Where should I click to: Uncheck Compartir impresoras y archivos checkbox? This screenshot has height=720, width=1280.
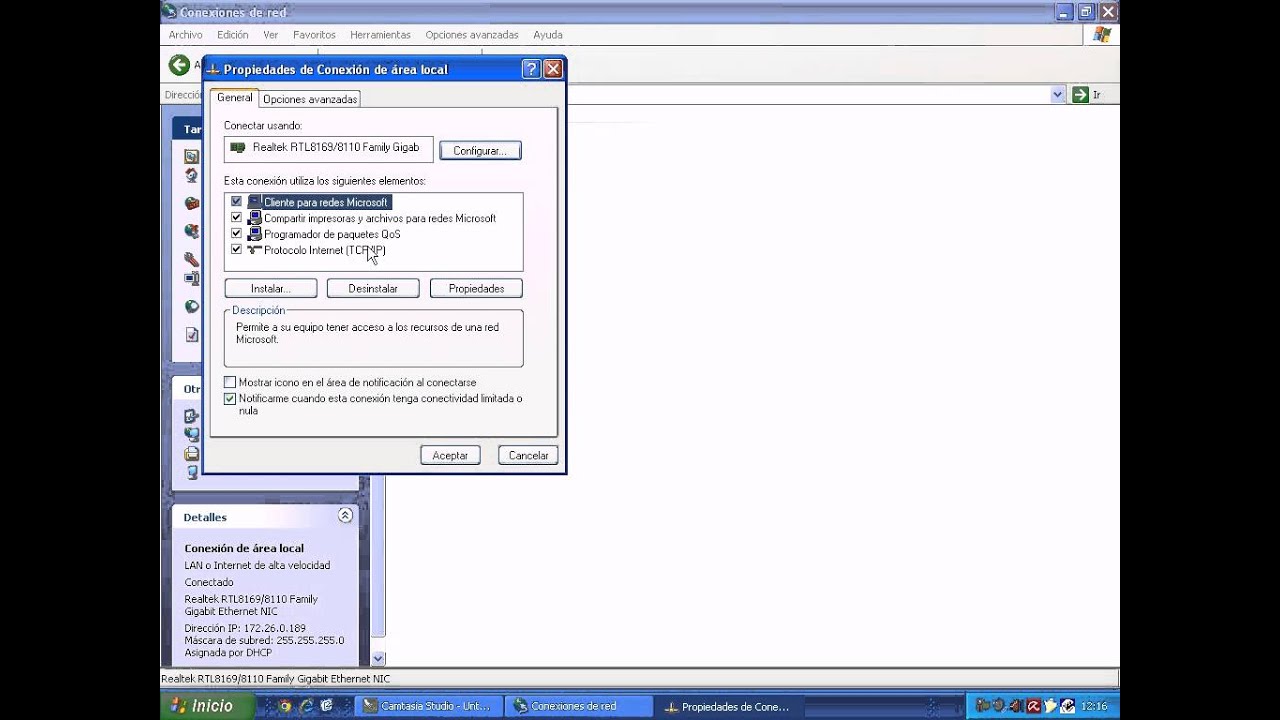[236, 218]
